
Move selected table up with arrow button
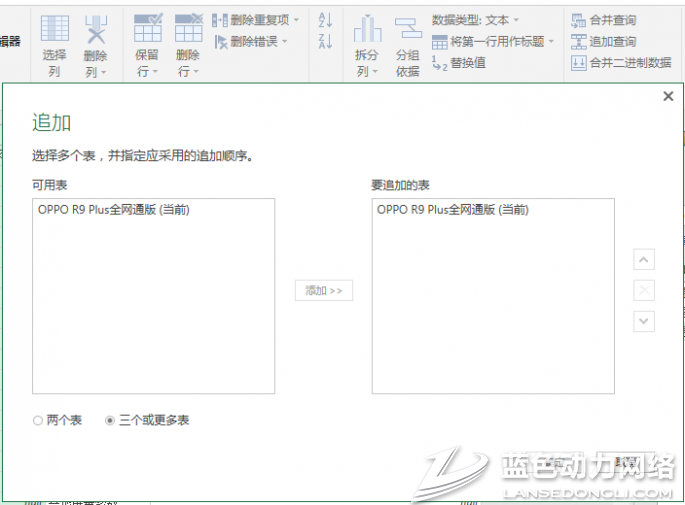point(645,260)
